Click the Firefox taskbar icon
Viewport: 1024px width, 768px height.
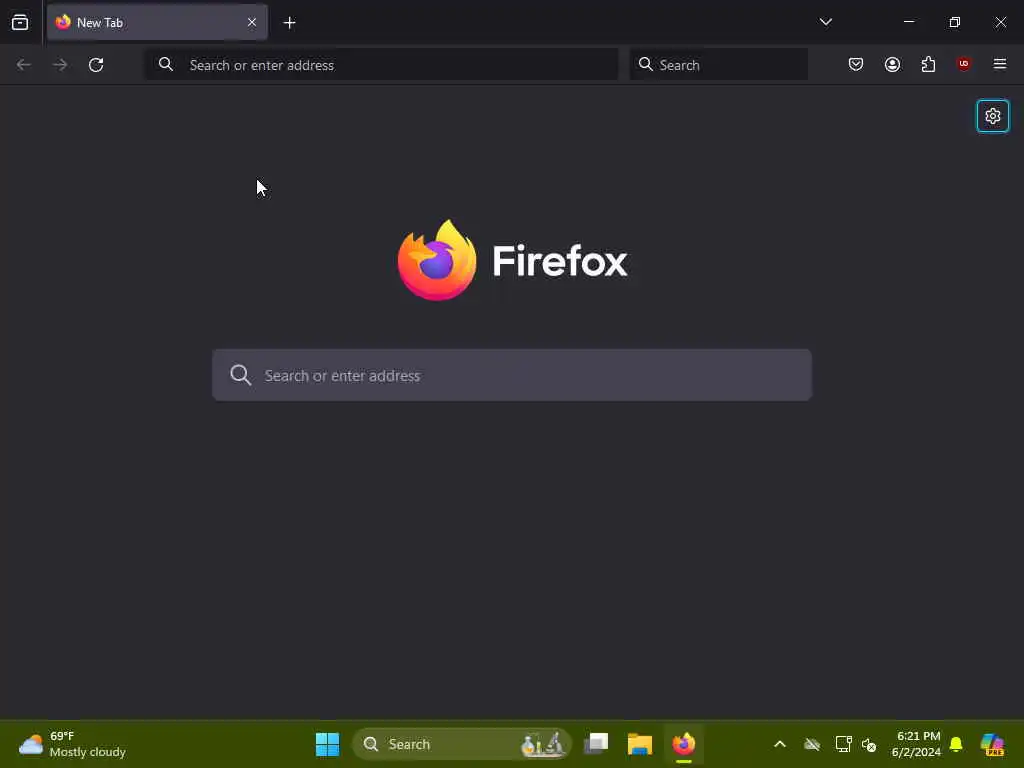(684, 744)
